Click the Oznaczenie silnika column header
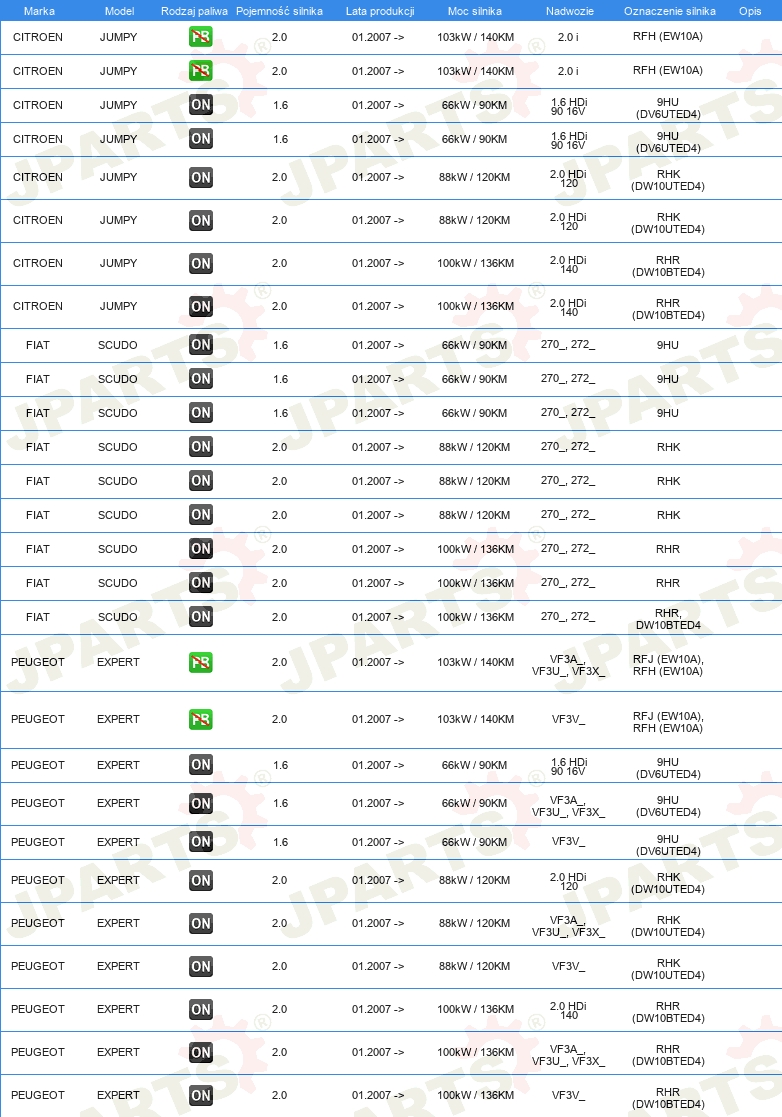782x1117 pixels. [x=669, y=11]
